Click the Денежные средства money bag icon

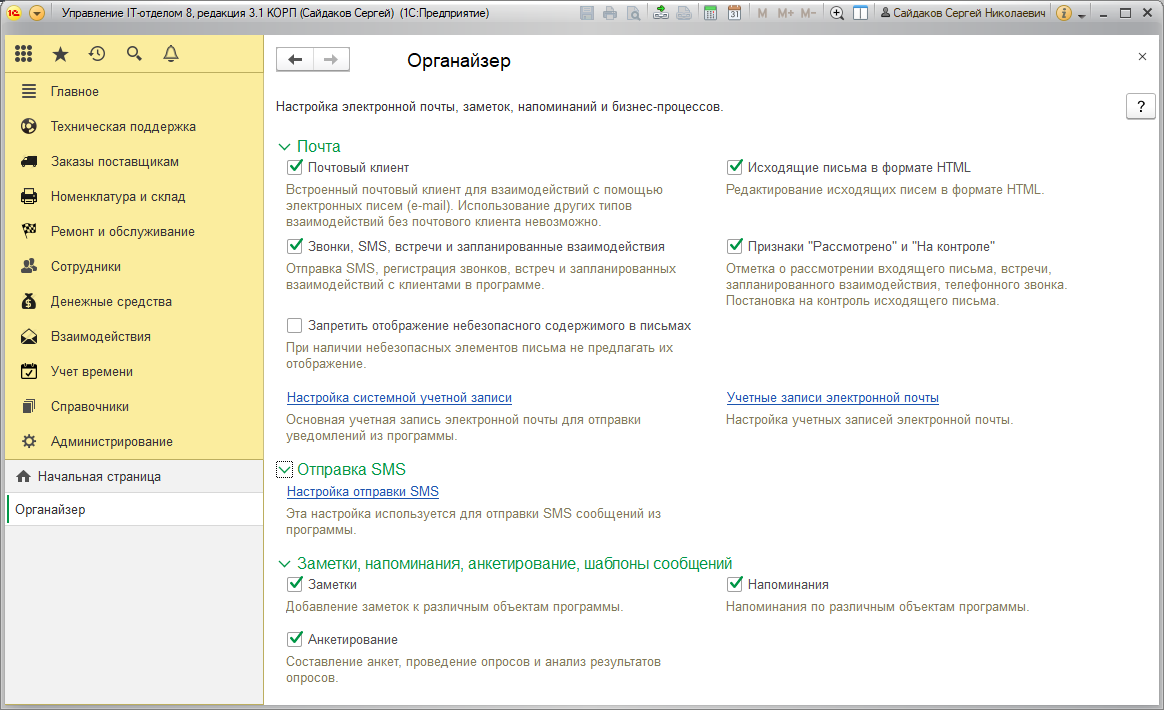tap(29, 301)
